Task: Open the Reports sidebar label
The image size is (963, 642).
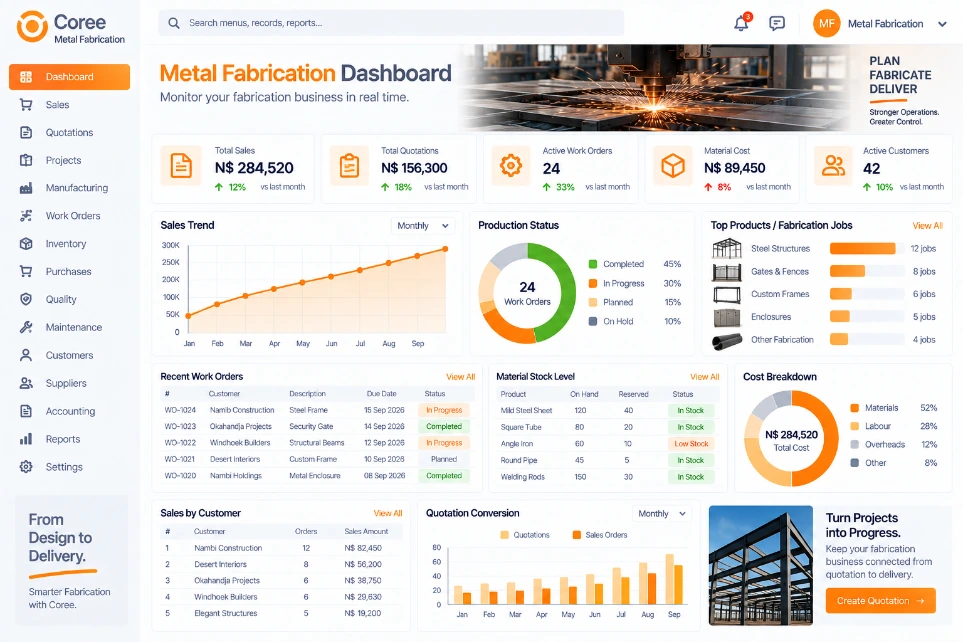Action: [x=63, y=439]
